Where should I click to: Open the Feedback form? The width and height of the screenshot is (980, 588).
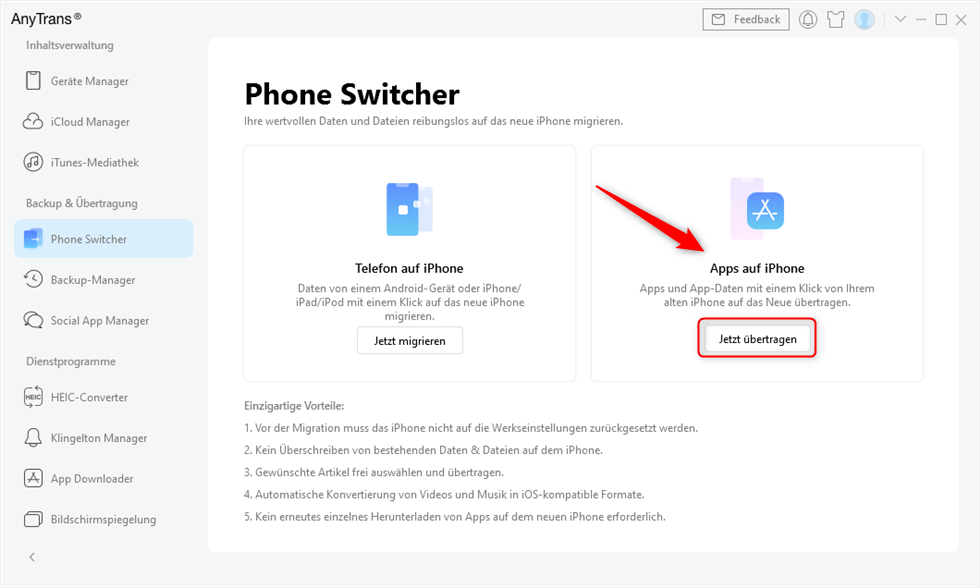(746, 19)
